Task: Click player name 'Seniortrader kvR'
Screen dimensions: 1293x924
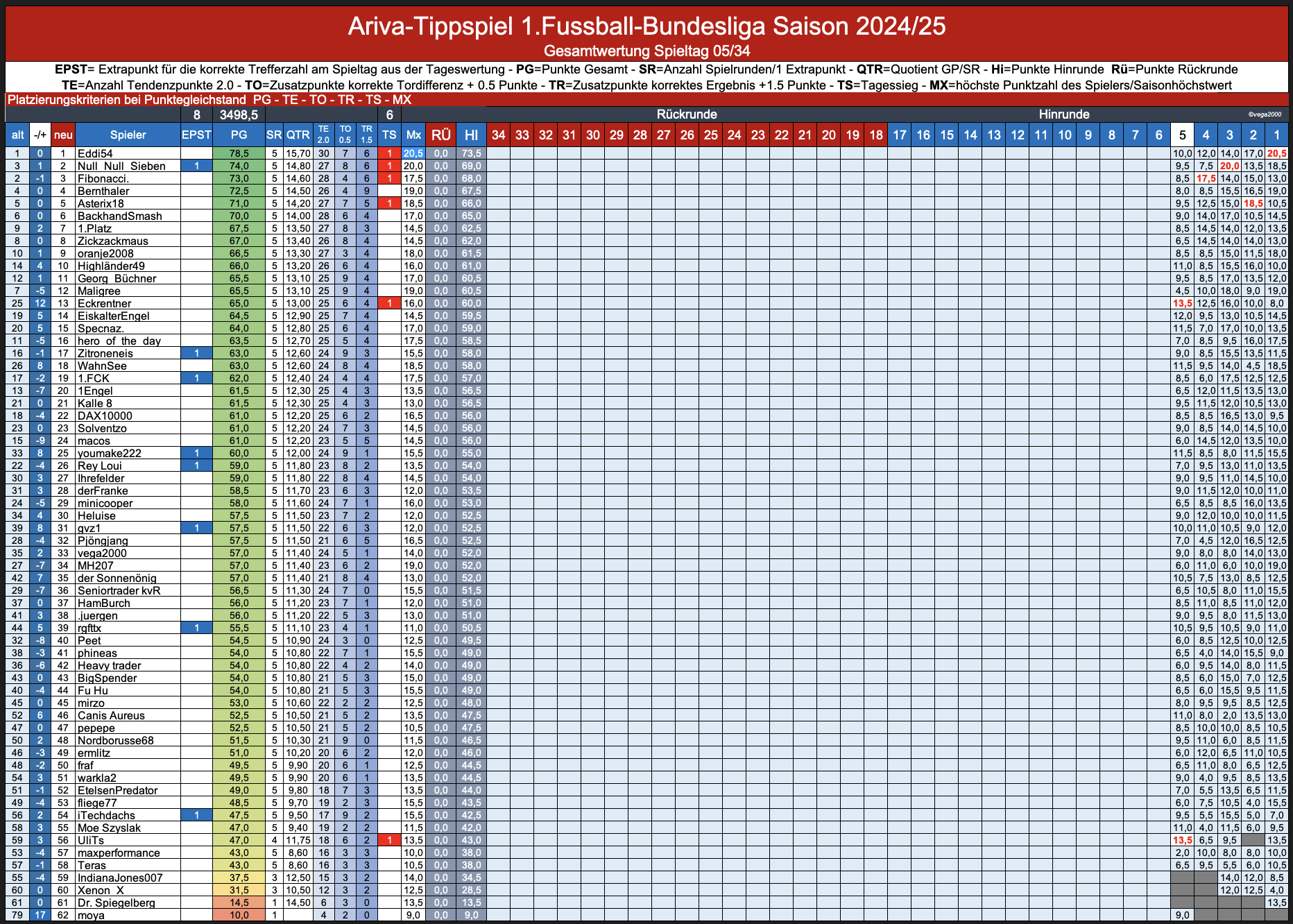Action: pyautogui.click(x=119, y=590)
